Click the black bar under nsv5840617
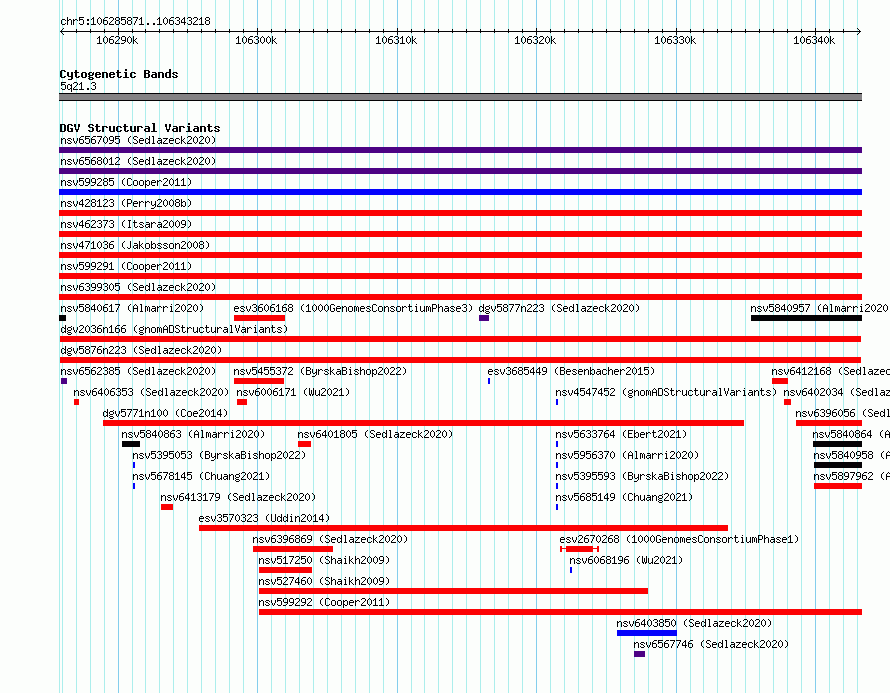Viewport: 890px width, 693px height. (x=62, y=318)
